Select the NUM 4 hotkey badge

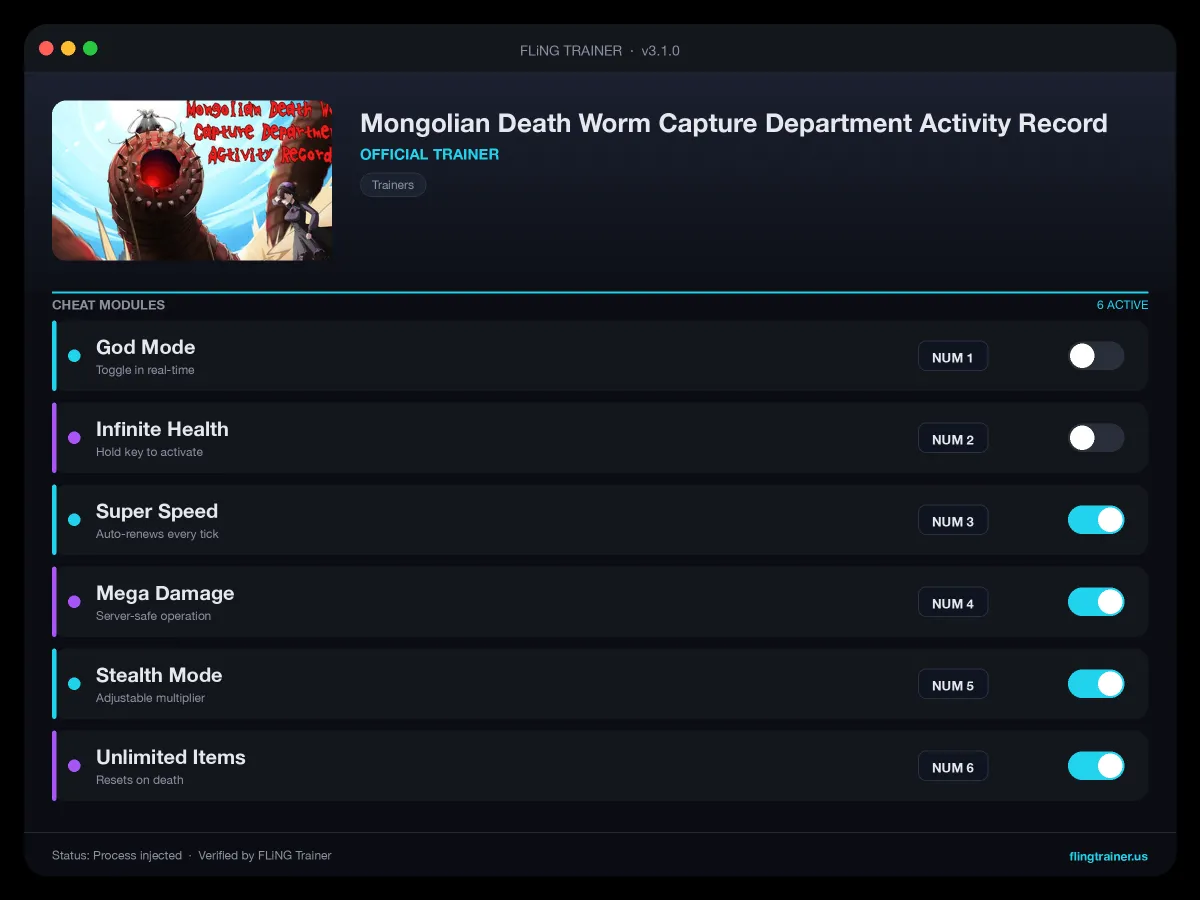[953, 603]
